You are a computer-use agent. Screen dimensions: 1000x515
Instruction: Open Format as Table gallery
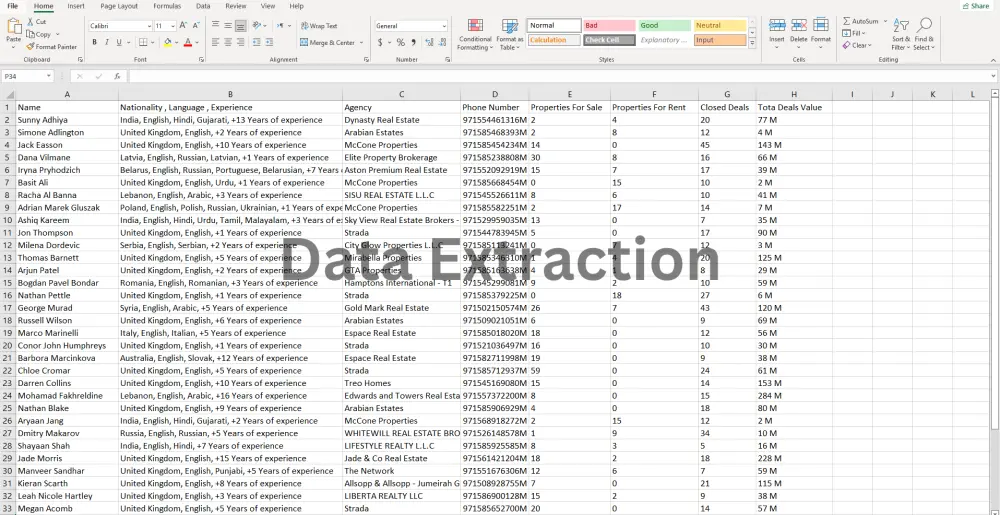pos(510,34)
